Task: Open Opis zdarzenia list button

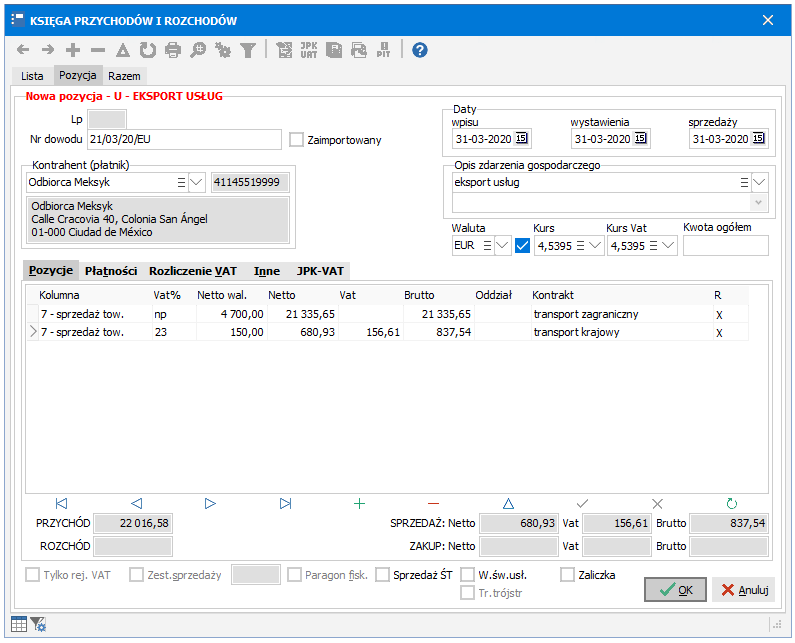Action: tap(744, 183)
